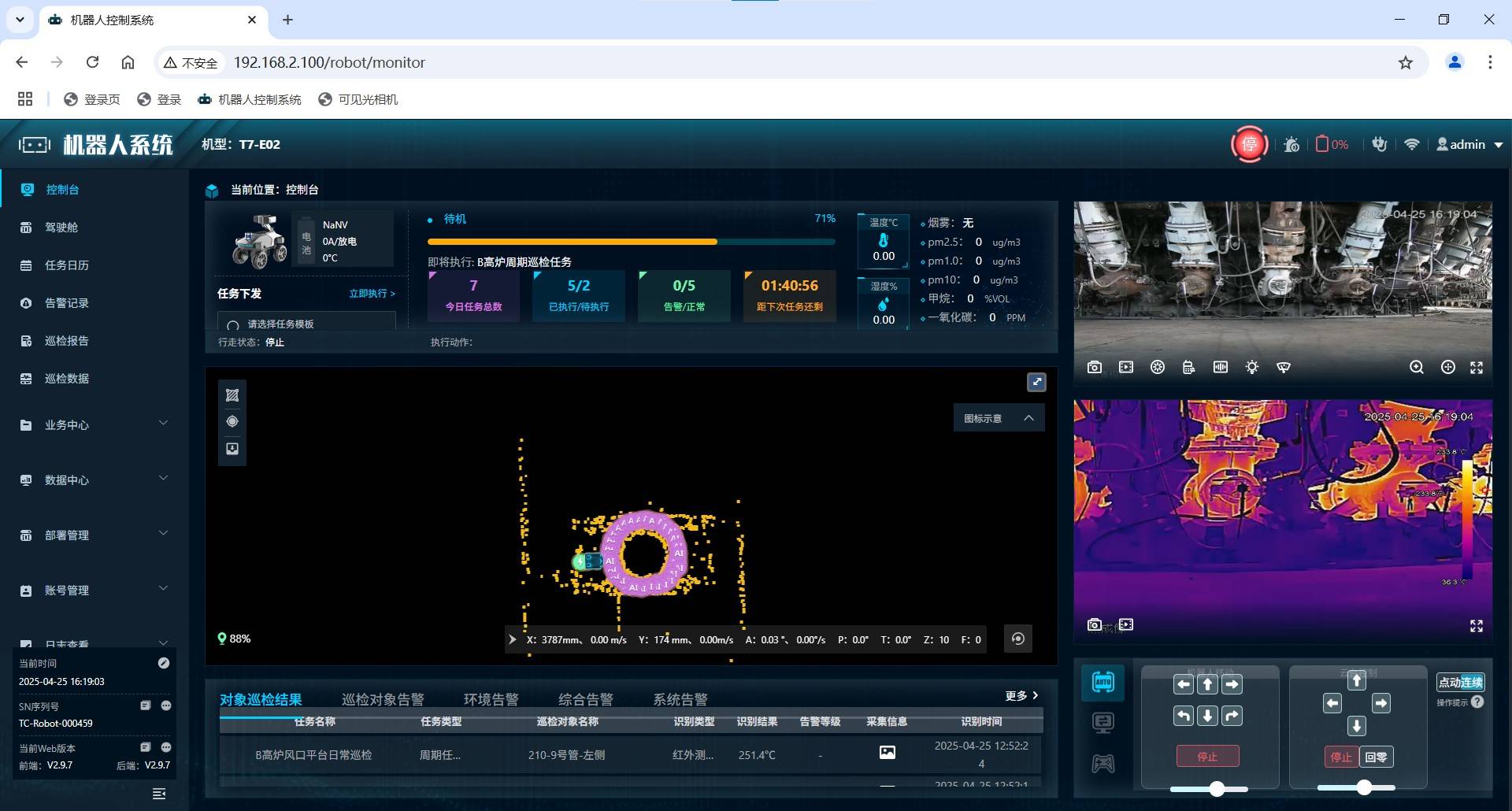Expand the 数据中心 sidebar menu
Image resolution: width=1512 pixels, height=811 pixels.
(x=94, y=480)
